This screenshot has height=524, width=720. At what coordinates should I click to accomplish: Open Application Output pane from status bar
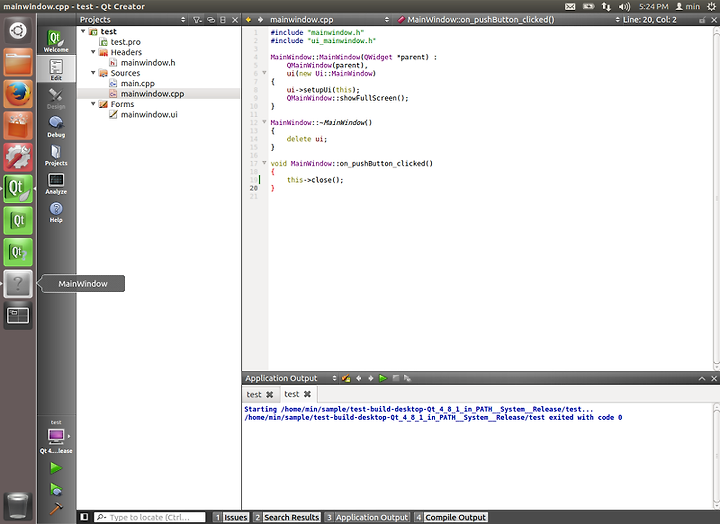tap(366, 517)
